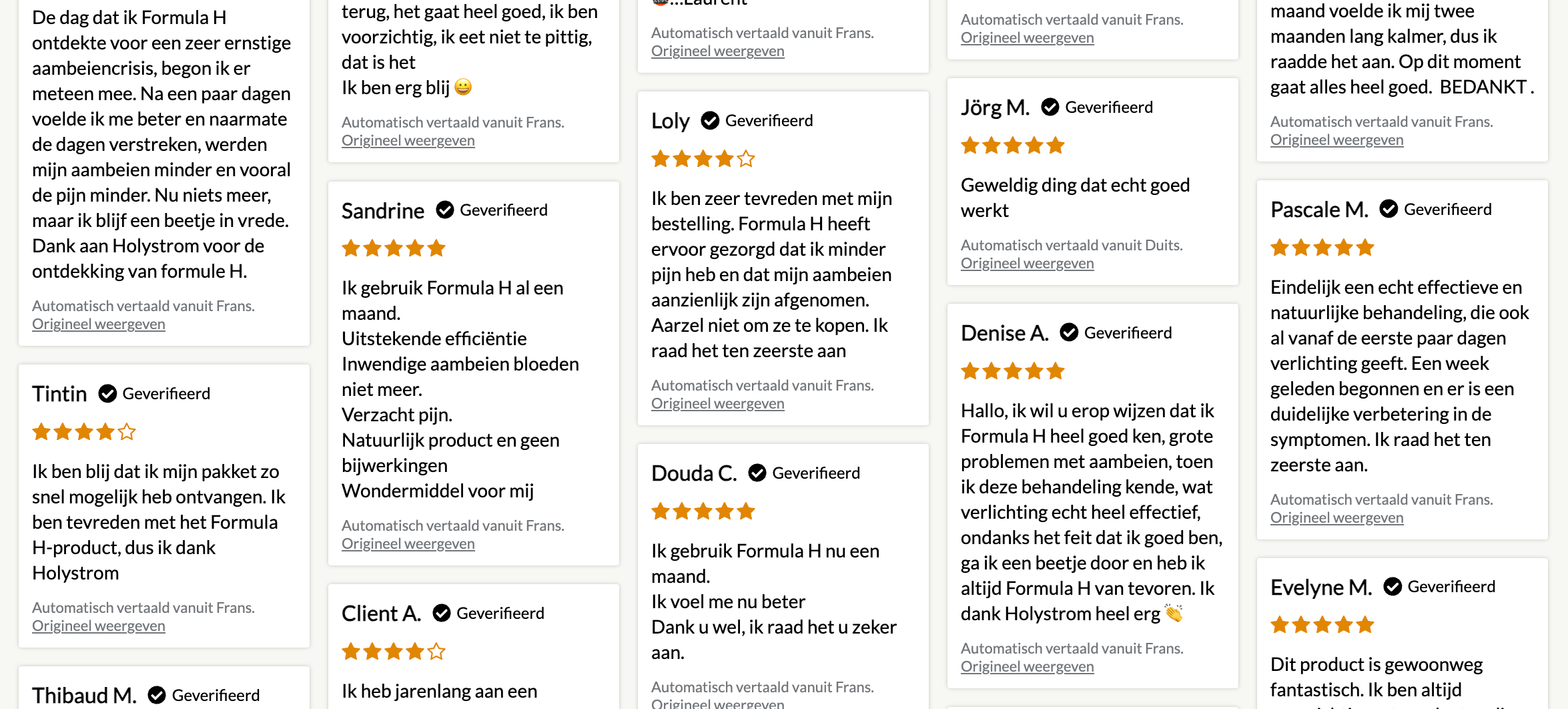This screenshot has width=1568, height=709.
Task: Click the verified badge beside Denise A.
Action: click(1069, 332)
